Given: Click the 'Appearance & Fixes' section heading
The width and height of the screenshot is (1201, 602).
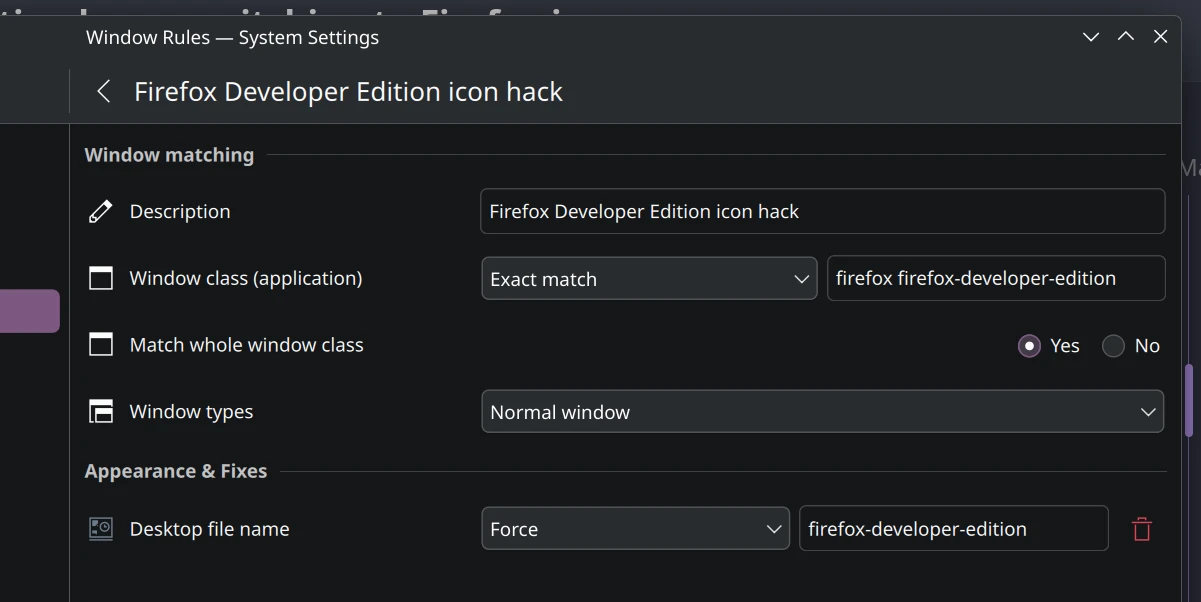Looking at the screenshot, I should tap(176, 471).
